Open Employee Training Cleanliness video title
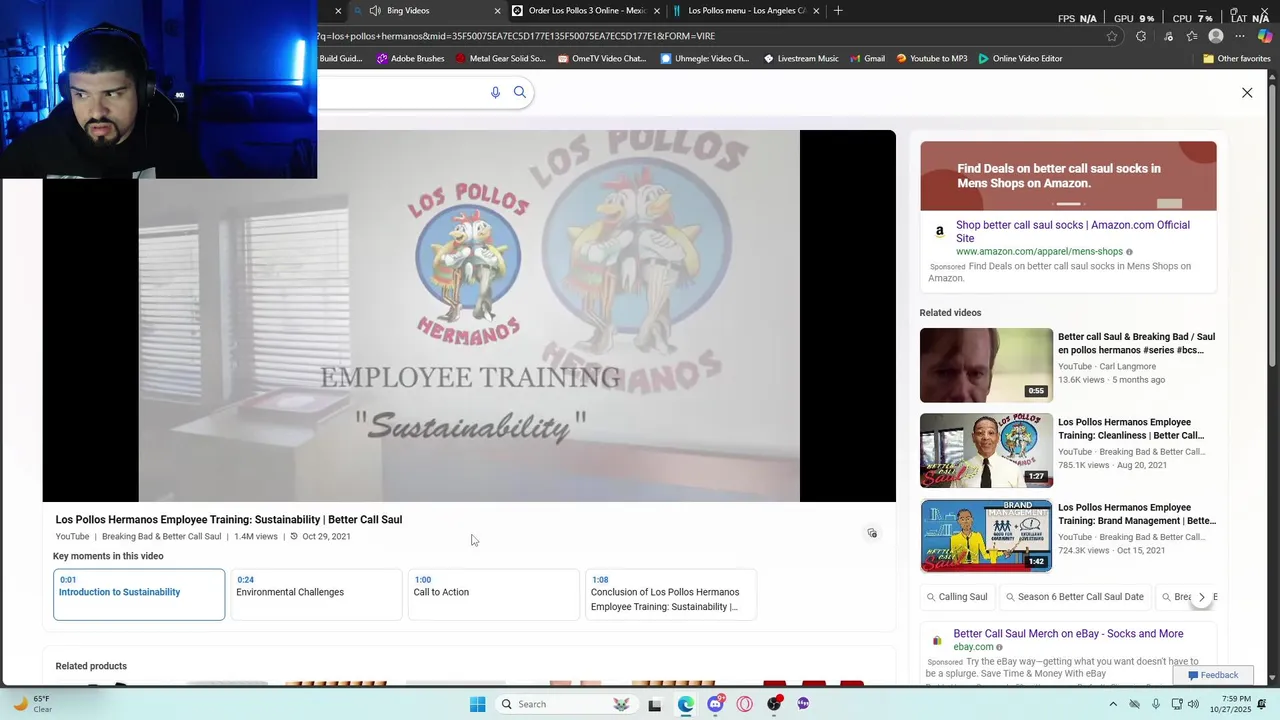The width and height of the screenshot is (1280, 720). point(1131,429)
